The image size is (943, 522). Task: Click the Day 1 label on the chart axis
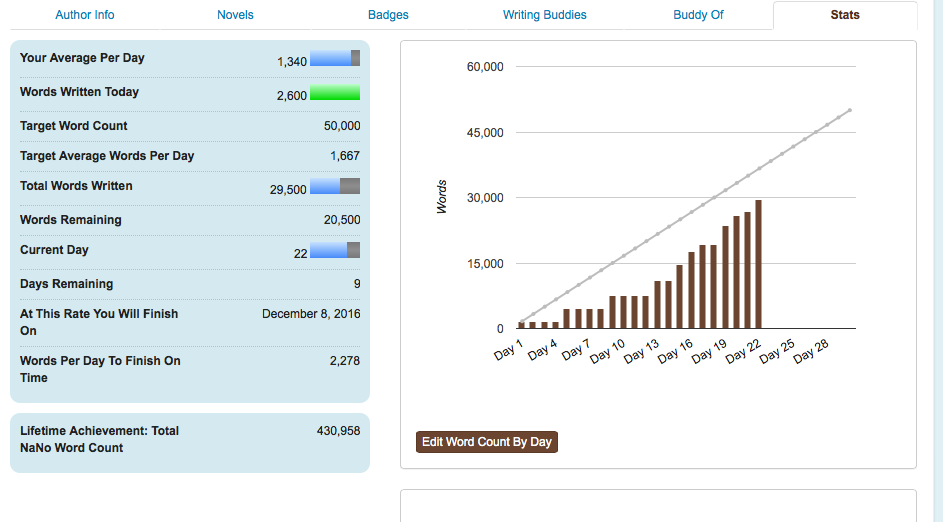coord(509,351)
